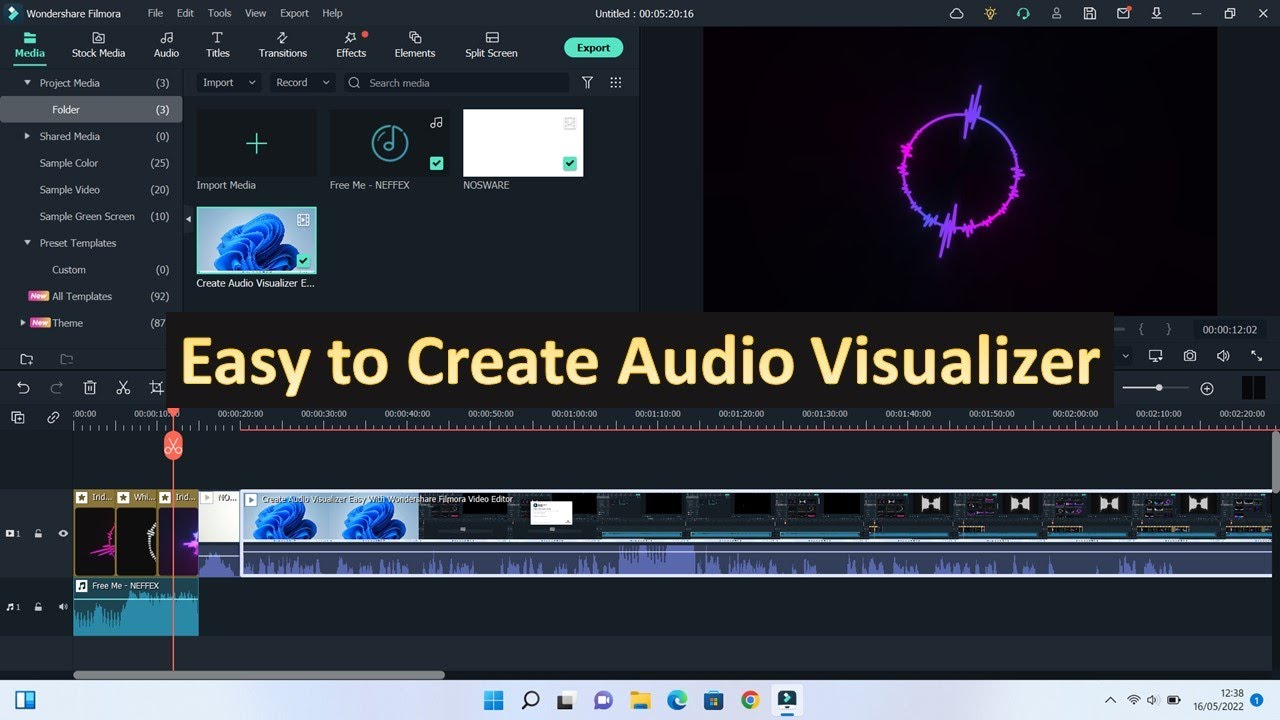This screenshot has width=1280, height=720.
Task: Click the media filter funnel icon
Action: [588, 83]
